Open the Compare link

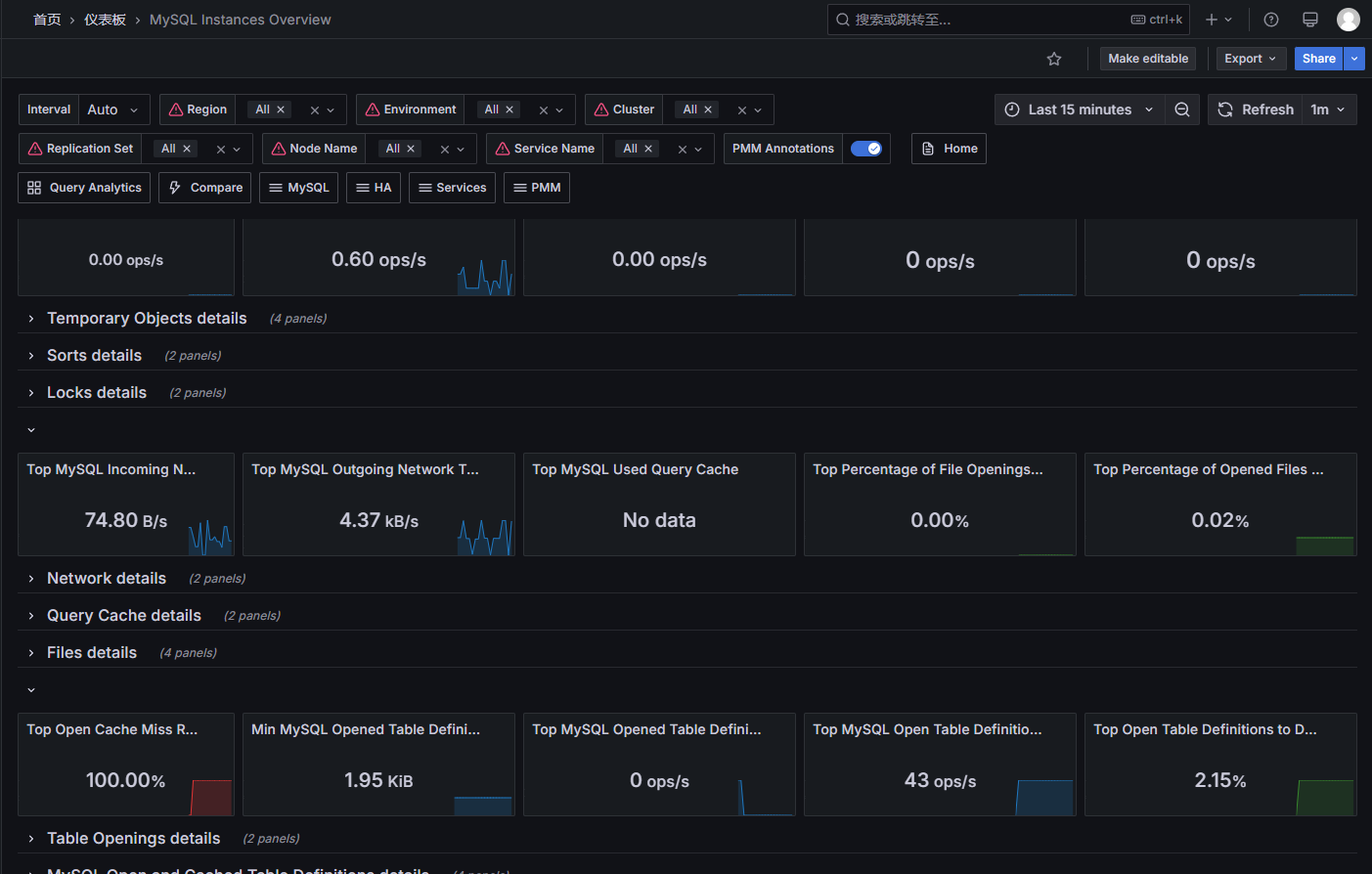click(x=204, y=188)
